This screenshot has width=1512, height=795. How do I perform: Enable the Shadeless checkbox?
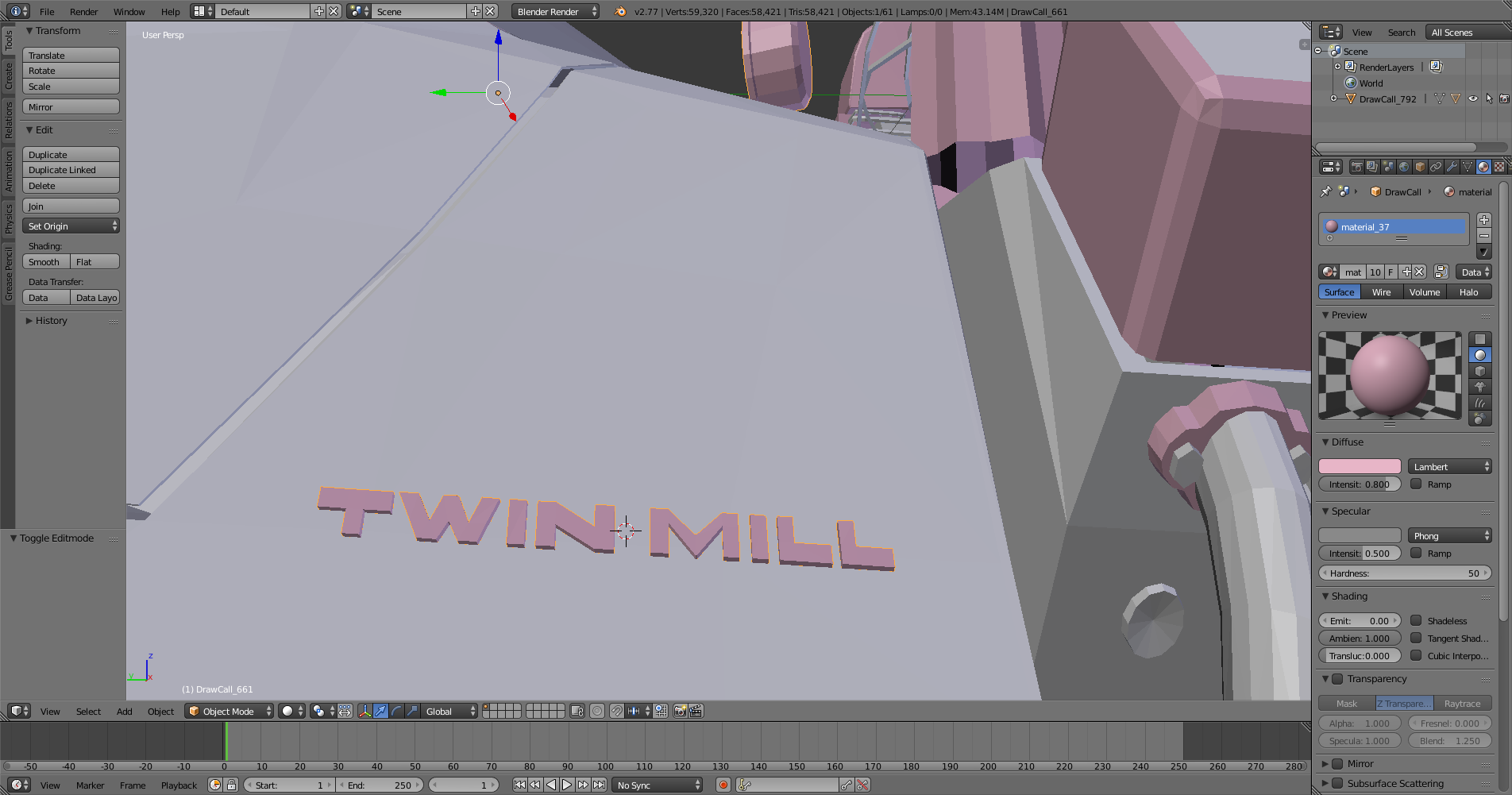click(x=1416, y=620)
